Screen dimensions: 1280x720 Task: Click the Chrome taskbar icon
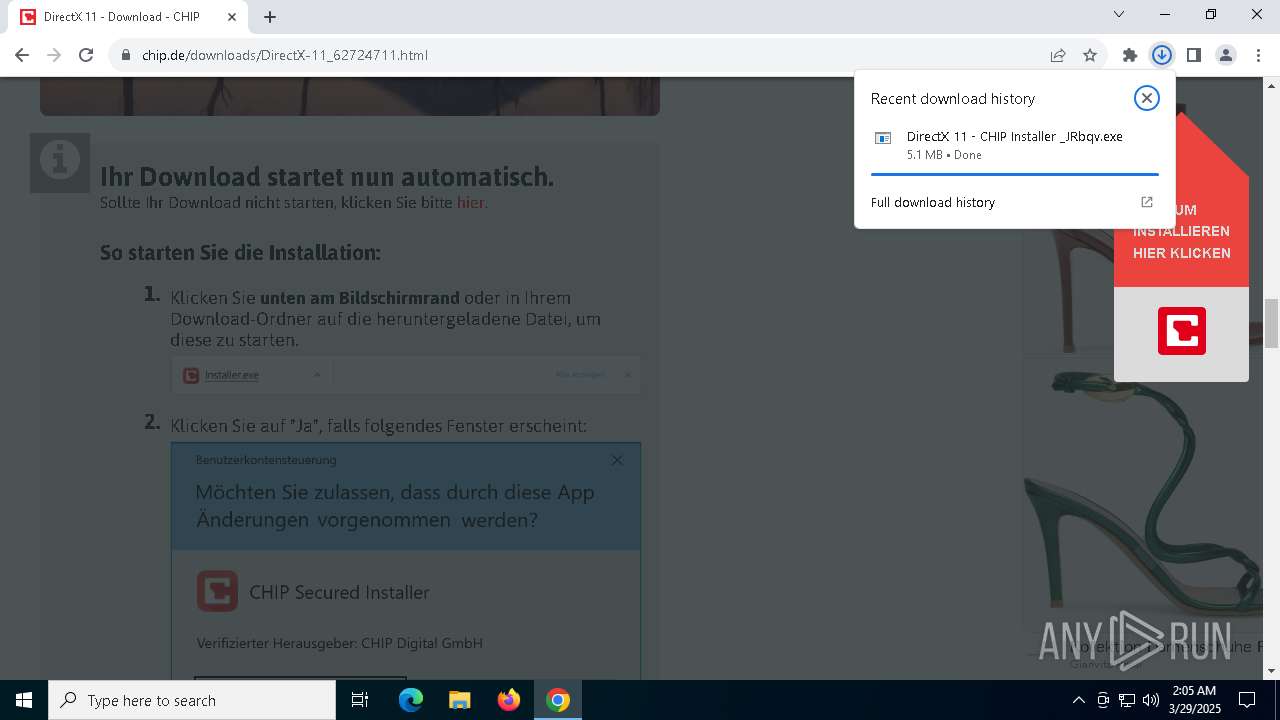point(558,700)
